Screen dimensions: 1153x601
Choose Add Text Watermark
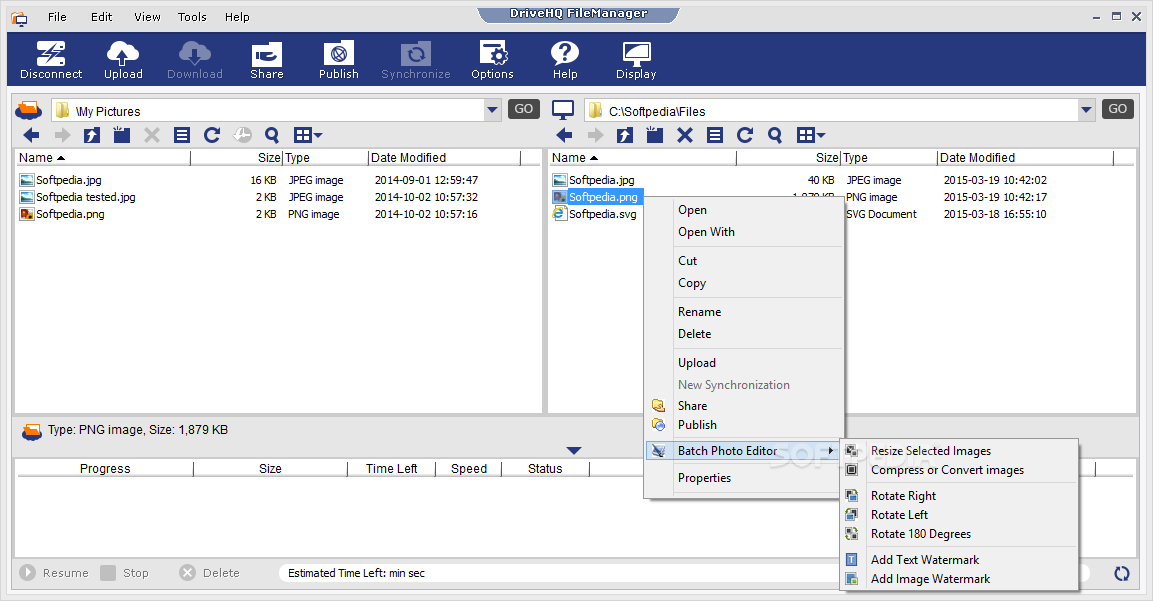click(x=924, y=560)
